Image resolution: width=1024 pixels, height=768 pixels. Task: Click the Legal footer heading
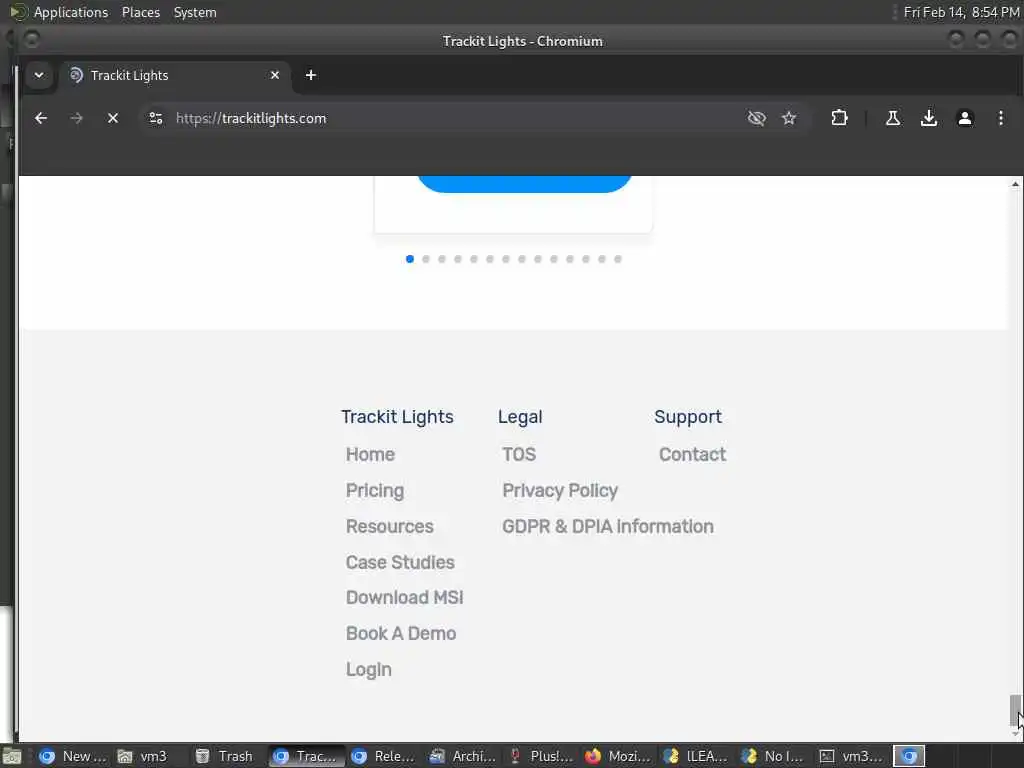pos(520,417)
